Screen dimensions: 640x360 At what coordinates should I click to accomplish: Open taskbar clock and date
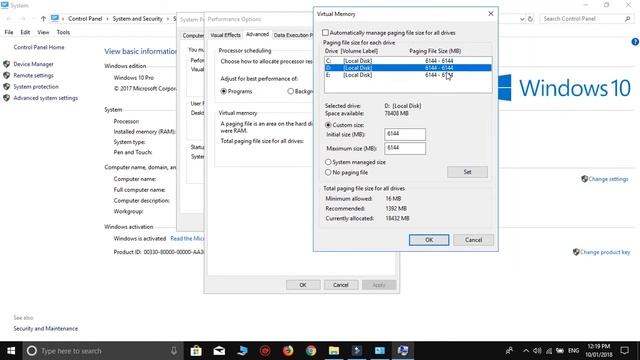point(599,351)
